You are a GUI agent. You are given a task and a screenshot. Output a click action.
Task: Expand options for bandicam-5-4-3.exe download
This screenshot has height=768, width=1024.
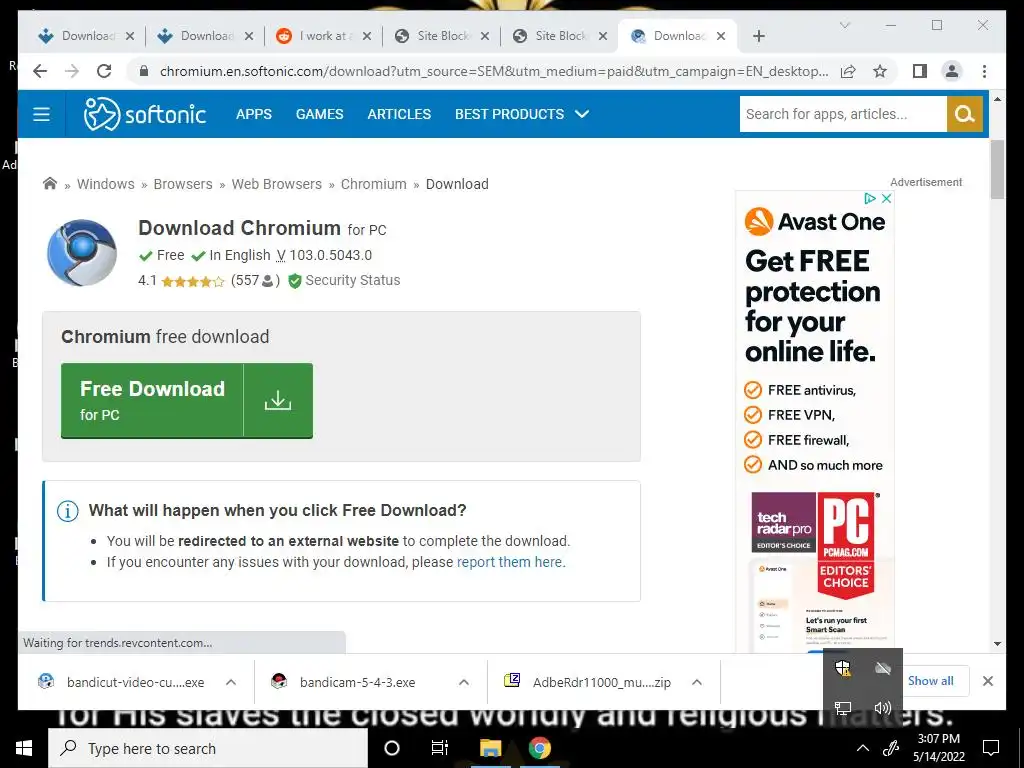(464, 682)
